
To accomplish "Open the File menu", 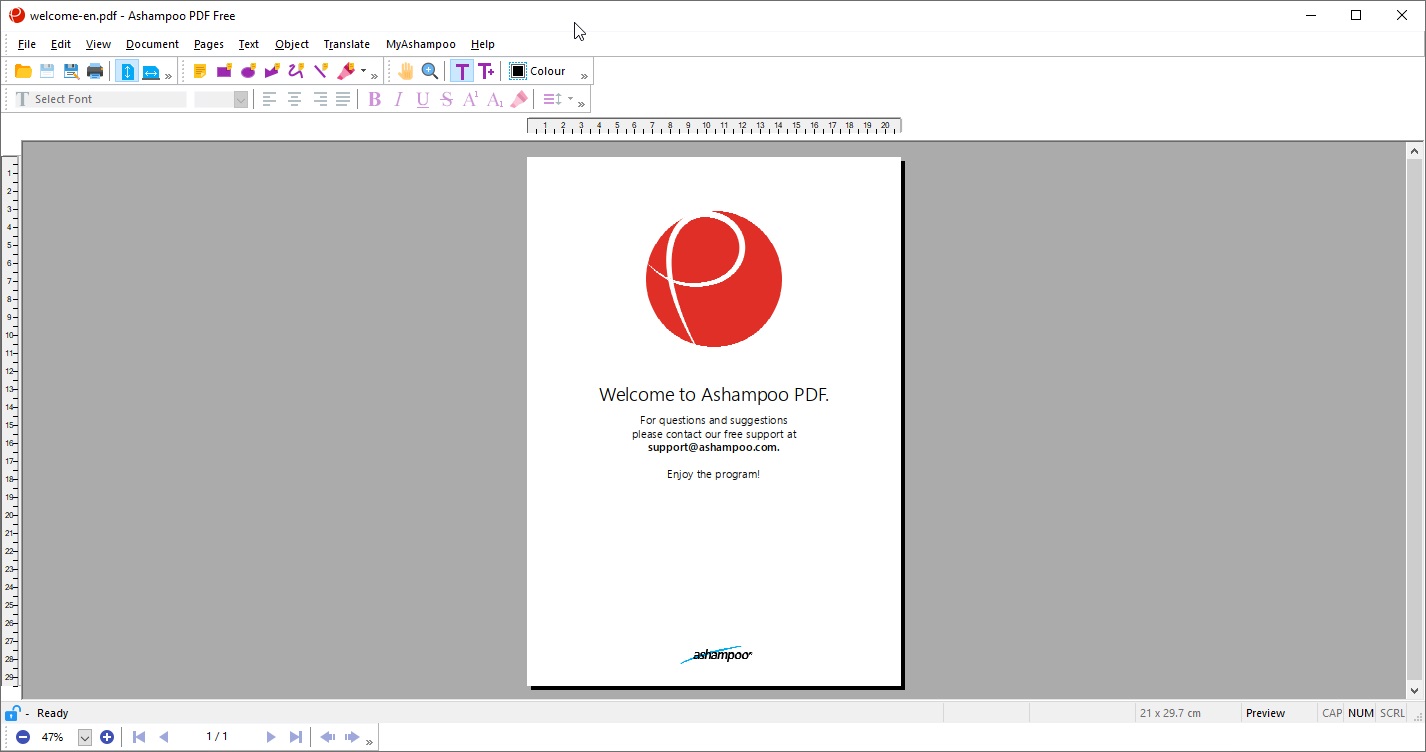I will tap(27, 44).
